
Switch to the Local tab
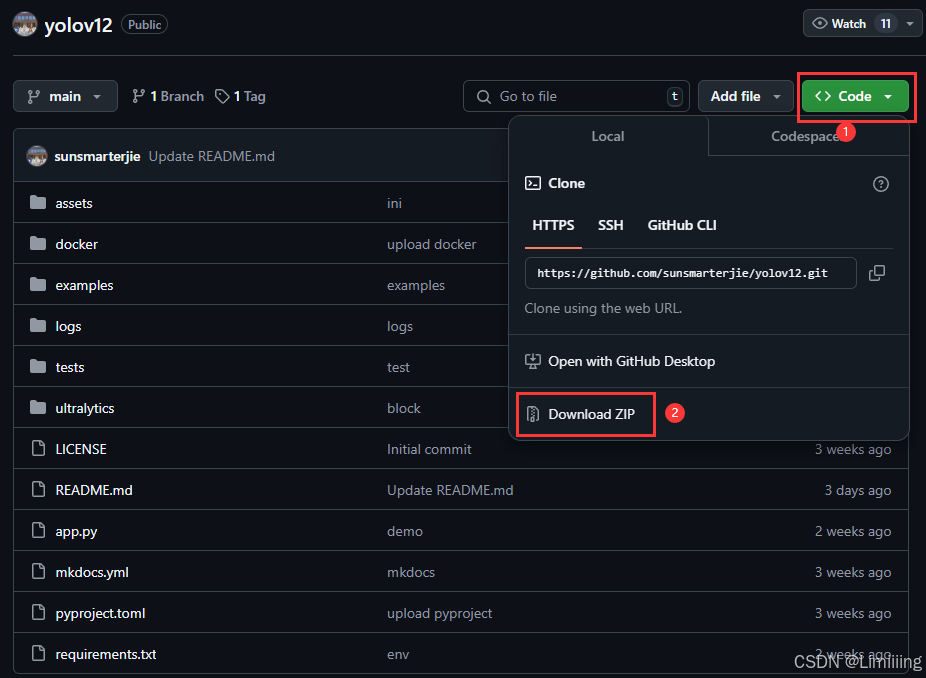608,136
